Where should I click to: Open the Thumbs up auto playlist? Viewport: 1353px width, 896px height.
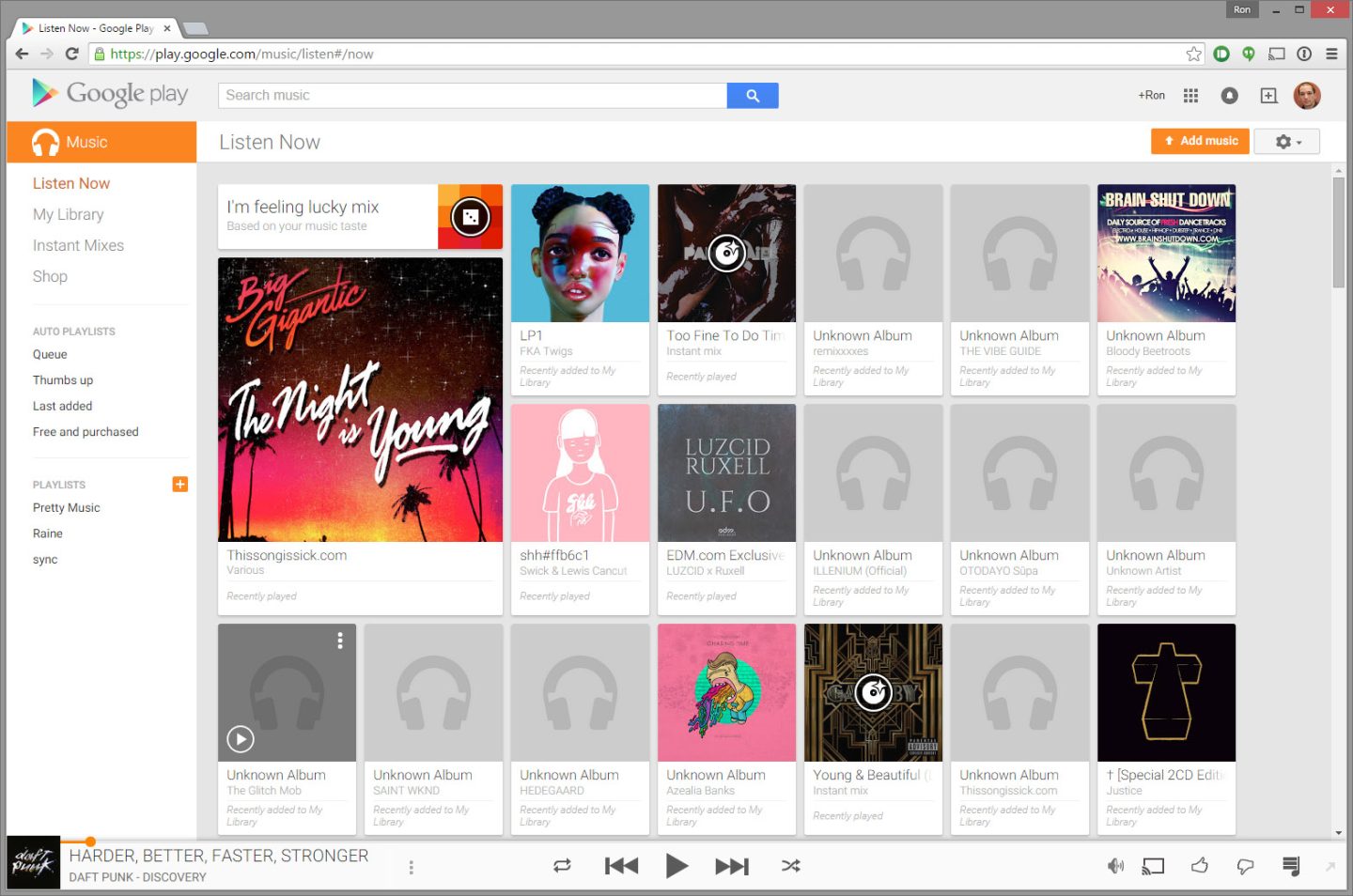pyautogui.click(x=63, y=380)
